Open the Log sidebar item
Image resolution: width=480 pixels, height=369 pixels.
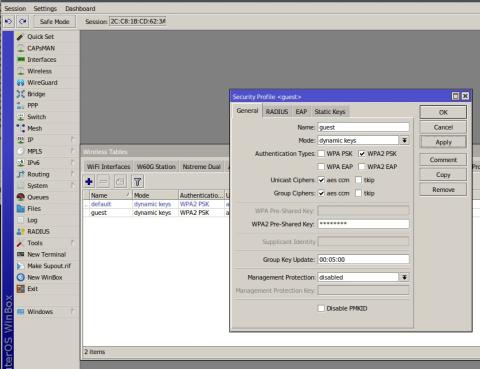pyautogui.click(x=32, y=220)
